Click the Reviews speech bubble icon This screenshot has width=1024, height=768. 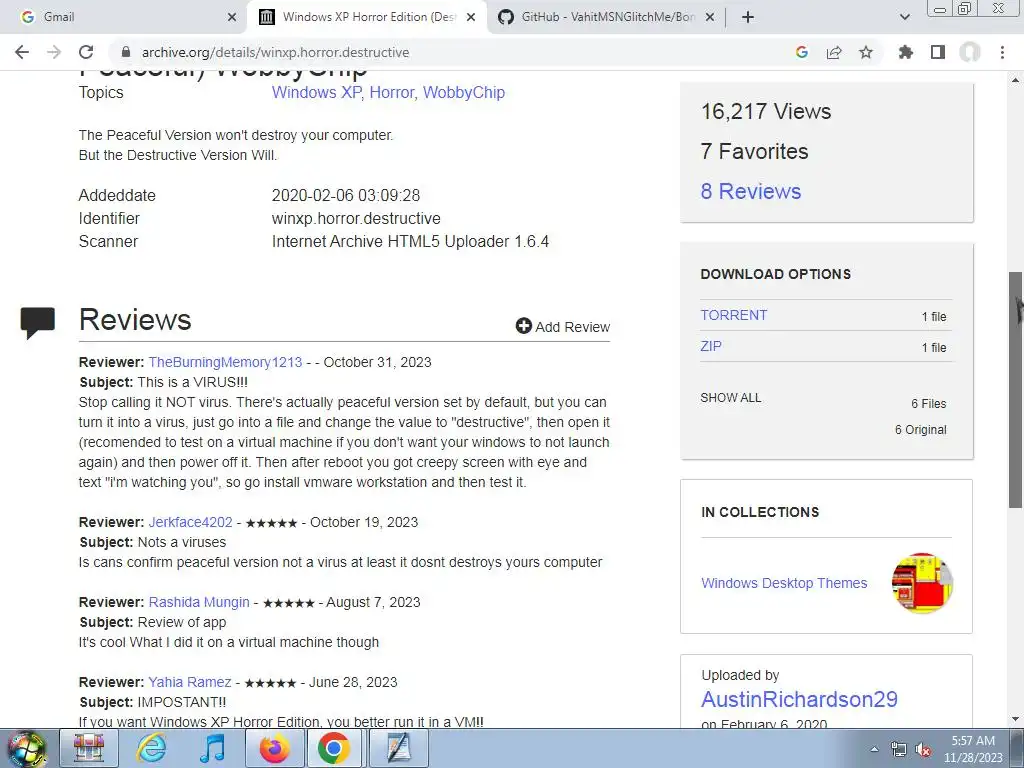(37, 323)
